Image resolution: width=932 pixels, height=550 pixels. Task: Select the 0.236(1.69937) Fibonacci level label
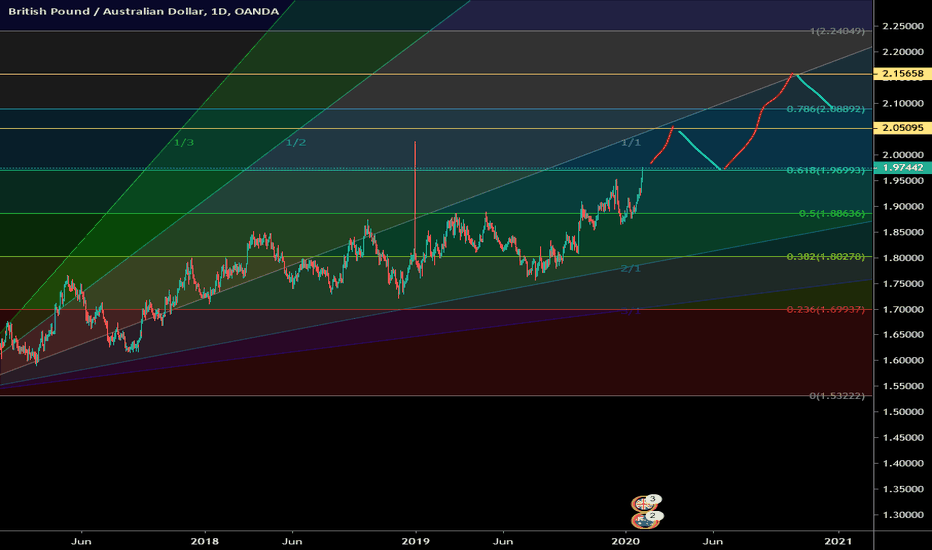pos(826,310)
